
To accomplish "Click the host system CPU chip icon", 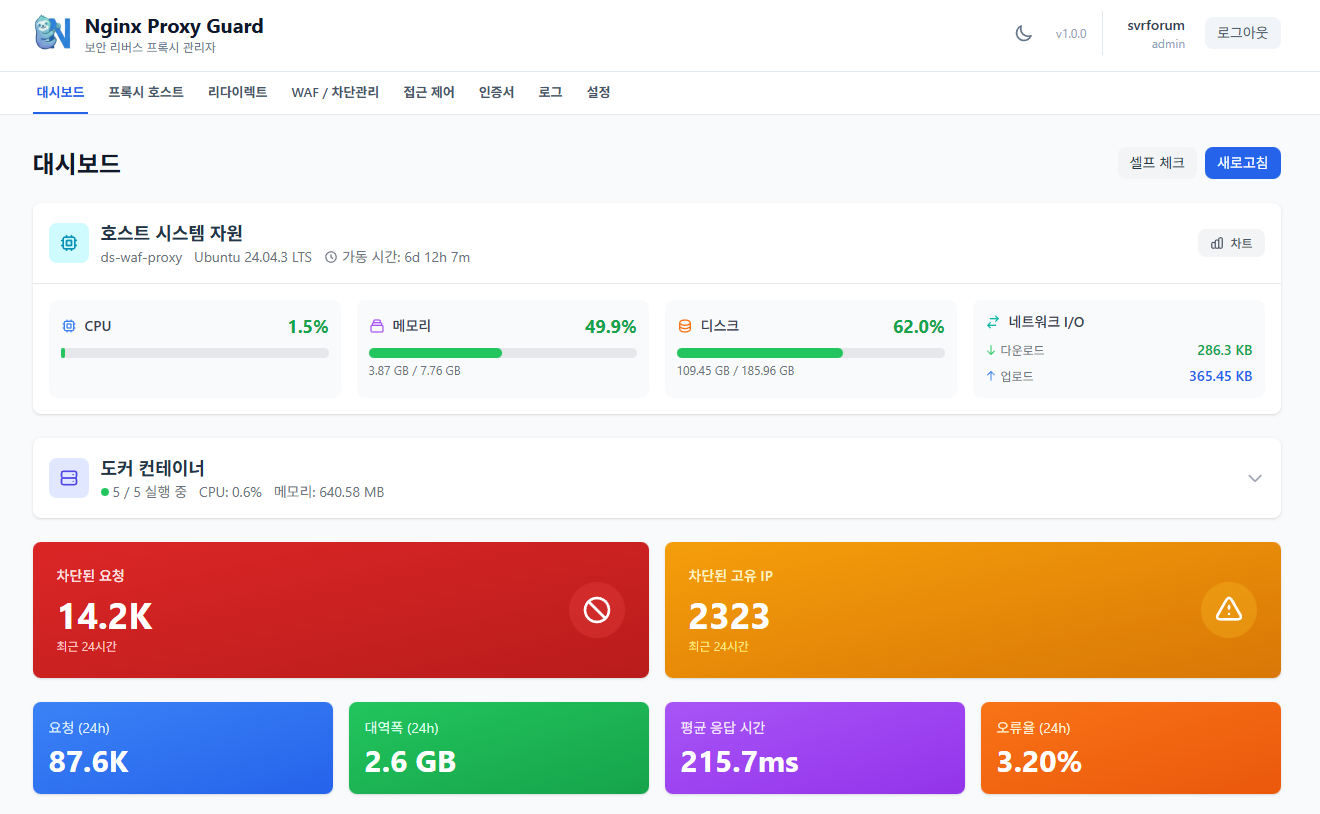I will point(69,243).
